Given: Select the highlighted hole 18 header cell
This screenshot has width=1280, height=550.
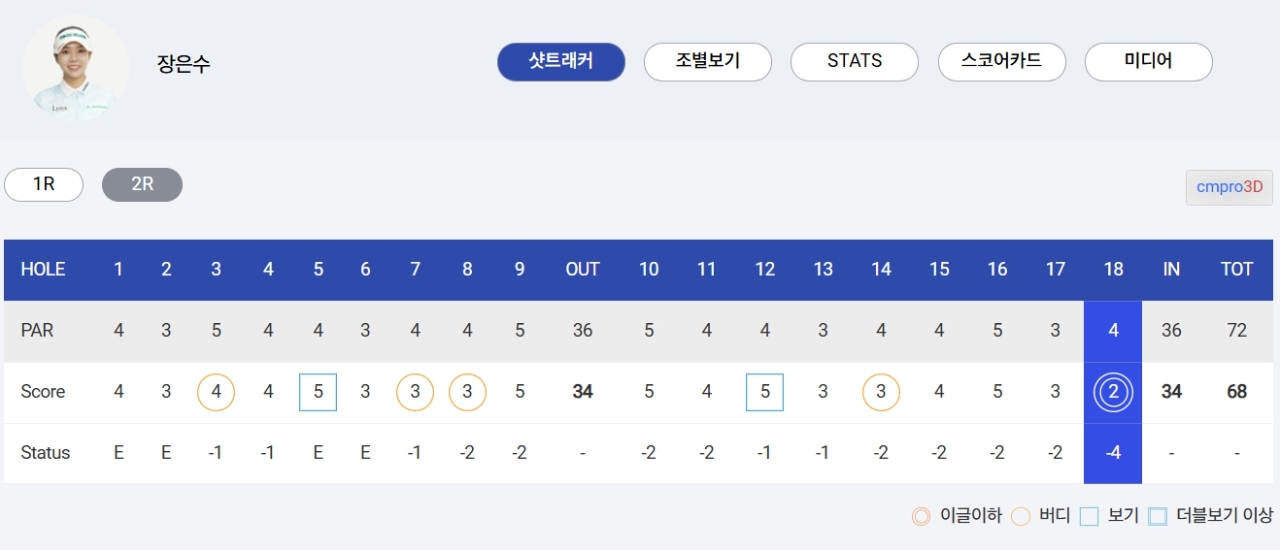Looking at the screenshot, I should (1113, 270).
